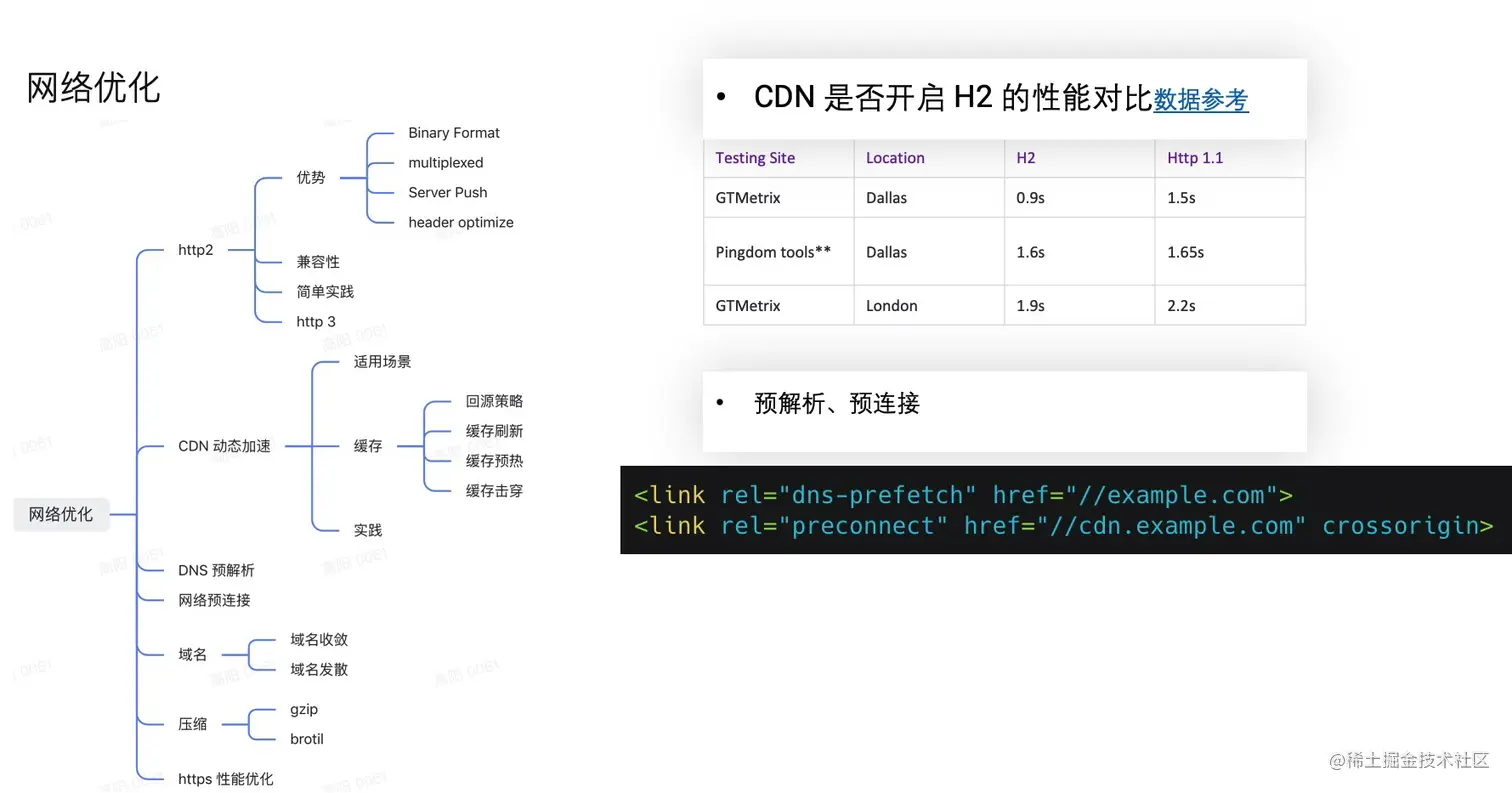Click the 实践 node under CDN
Screen dimensions: 1512x793
[368, 530]
